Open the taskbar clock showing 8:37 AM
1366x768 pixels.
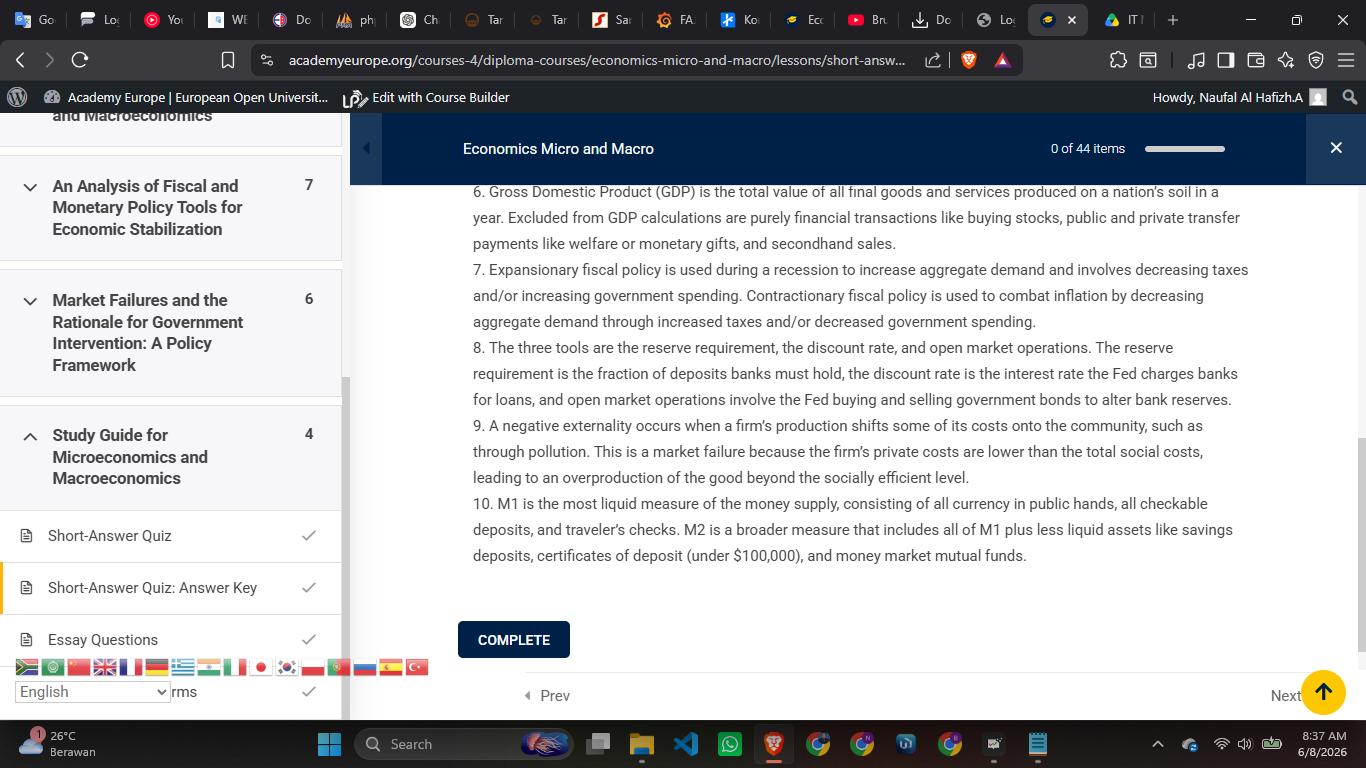pyautogui.click(x=1322, y=744)
